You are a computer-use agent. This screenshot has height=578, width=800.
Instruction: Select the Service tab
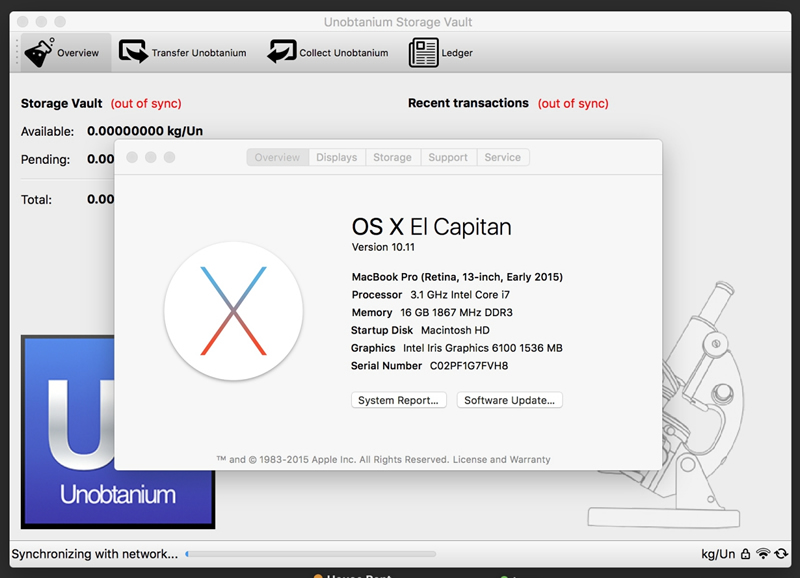[502, 157]
